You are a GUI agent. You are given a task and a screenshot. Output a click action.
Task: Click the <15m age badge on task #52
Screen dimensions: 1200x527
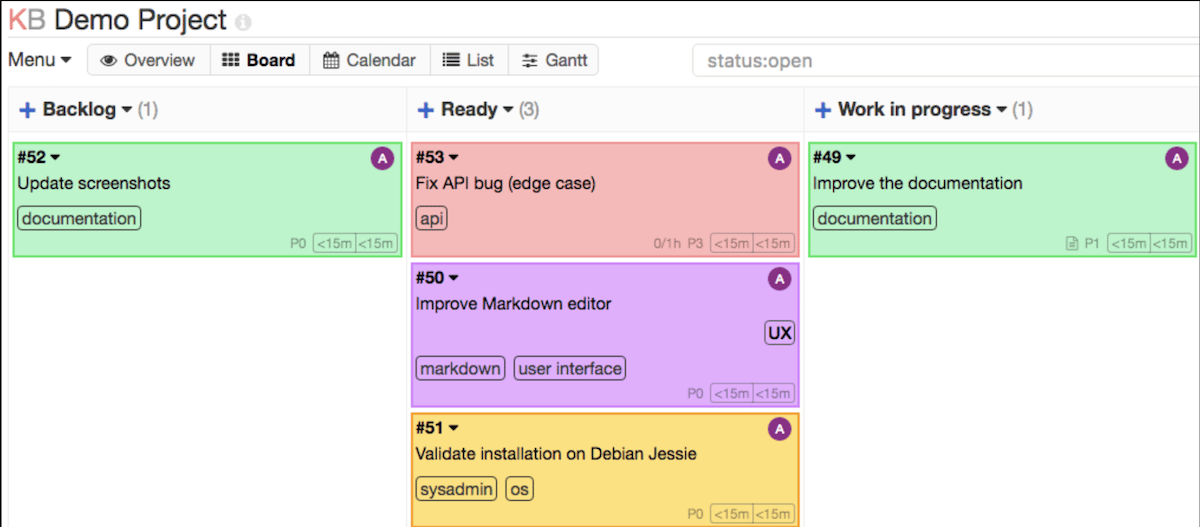coord(334,243)
